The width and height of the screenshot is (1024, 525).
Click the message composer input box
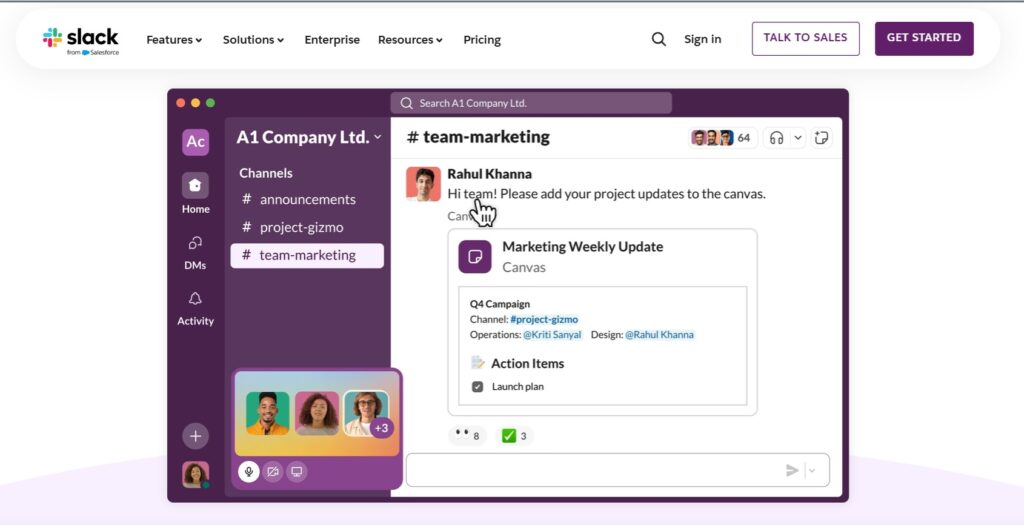click(617, 470)
